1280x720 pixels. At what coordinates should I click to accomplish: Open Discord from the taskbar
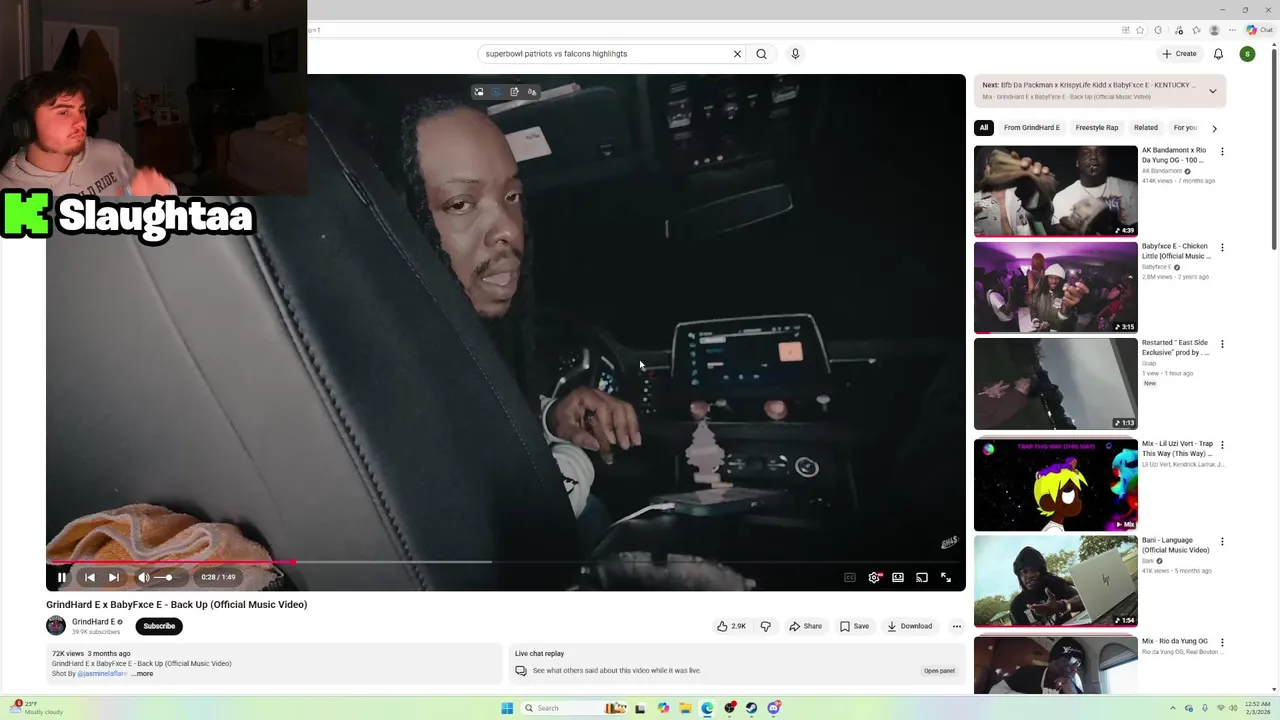click(x=774, y=708)
